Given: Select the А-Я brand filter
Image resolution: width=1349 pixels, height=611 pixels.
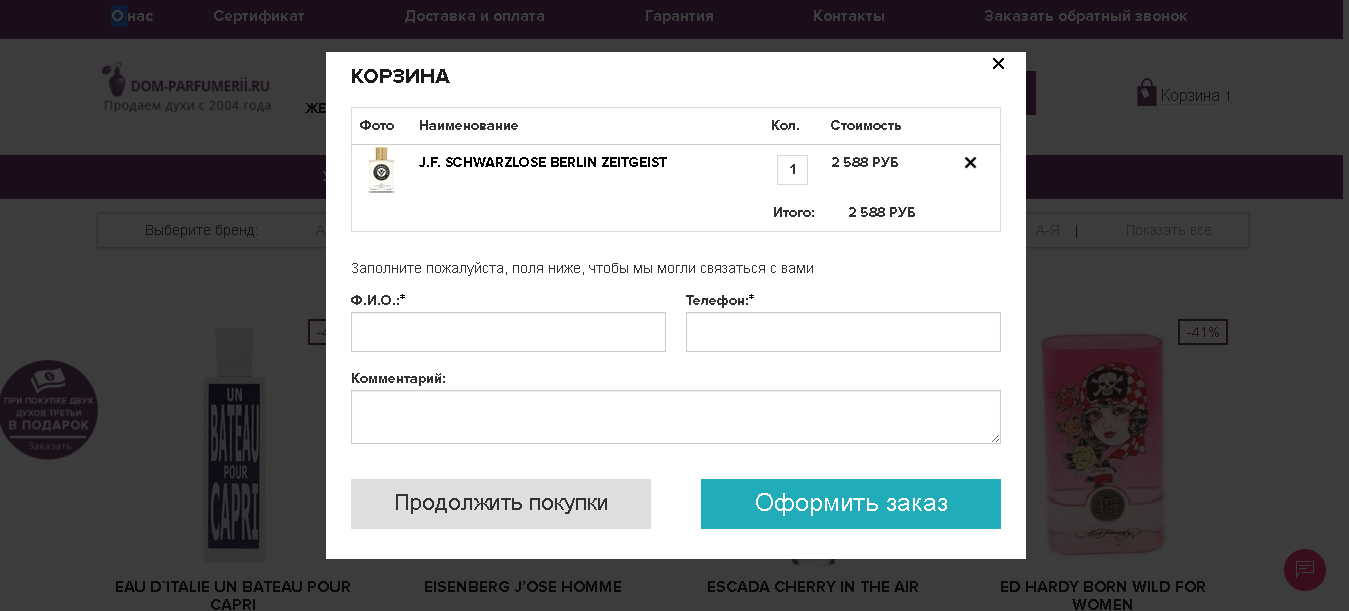Looking at the screenshot, I should (1048, 230).
